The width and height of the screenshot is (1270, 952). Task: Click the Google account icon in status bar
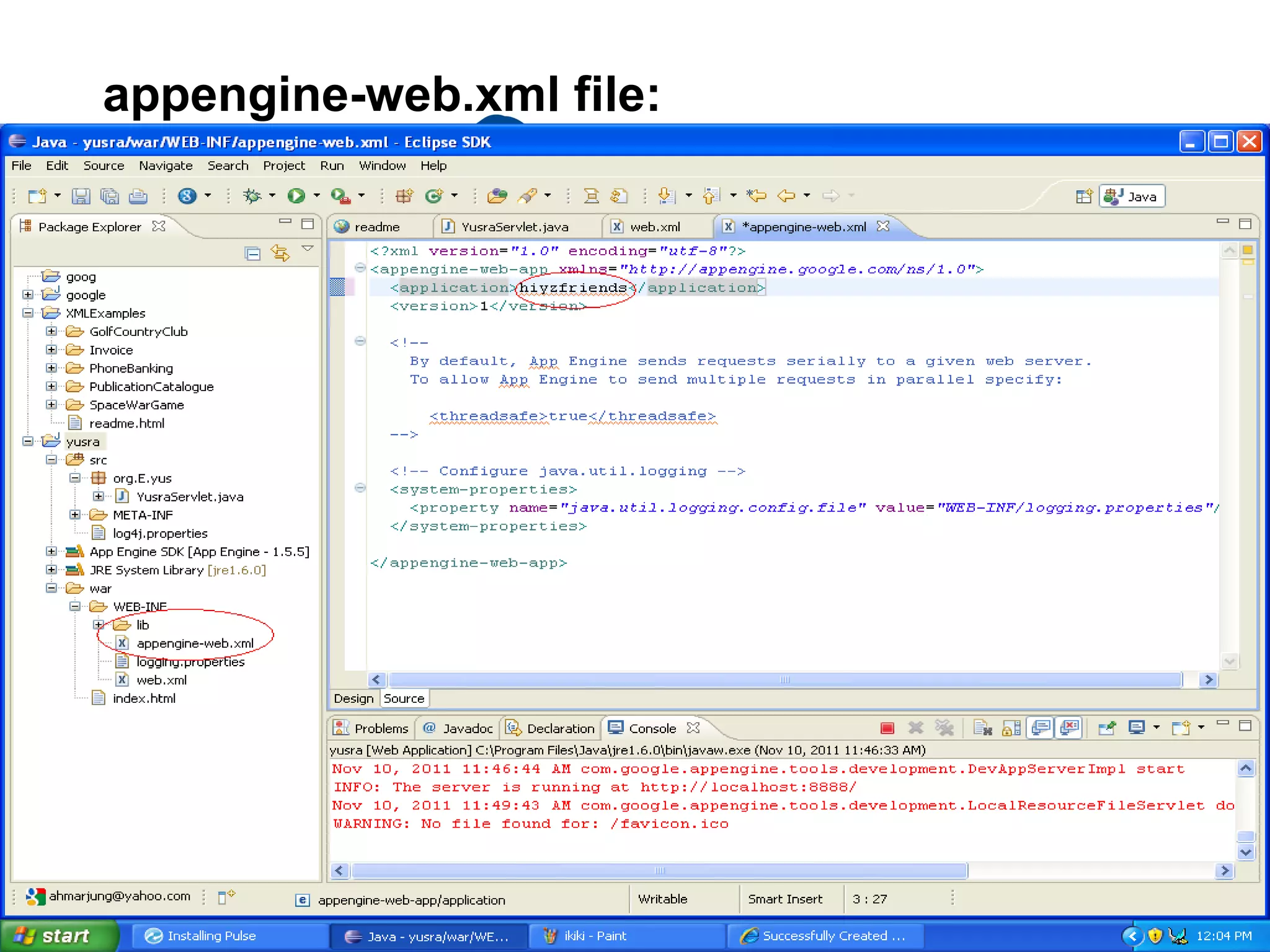point(35,896)
